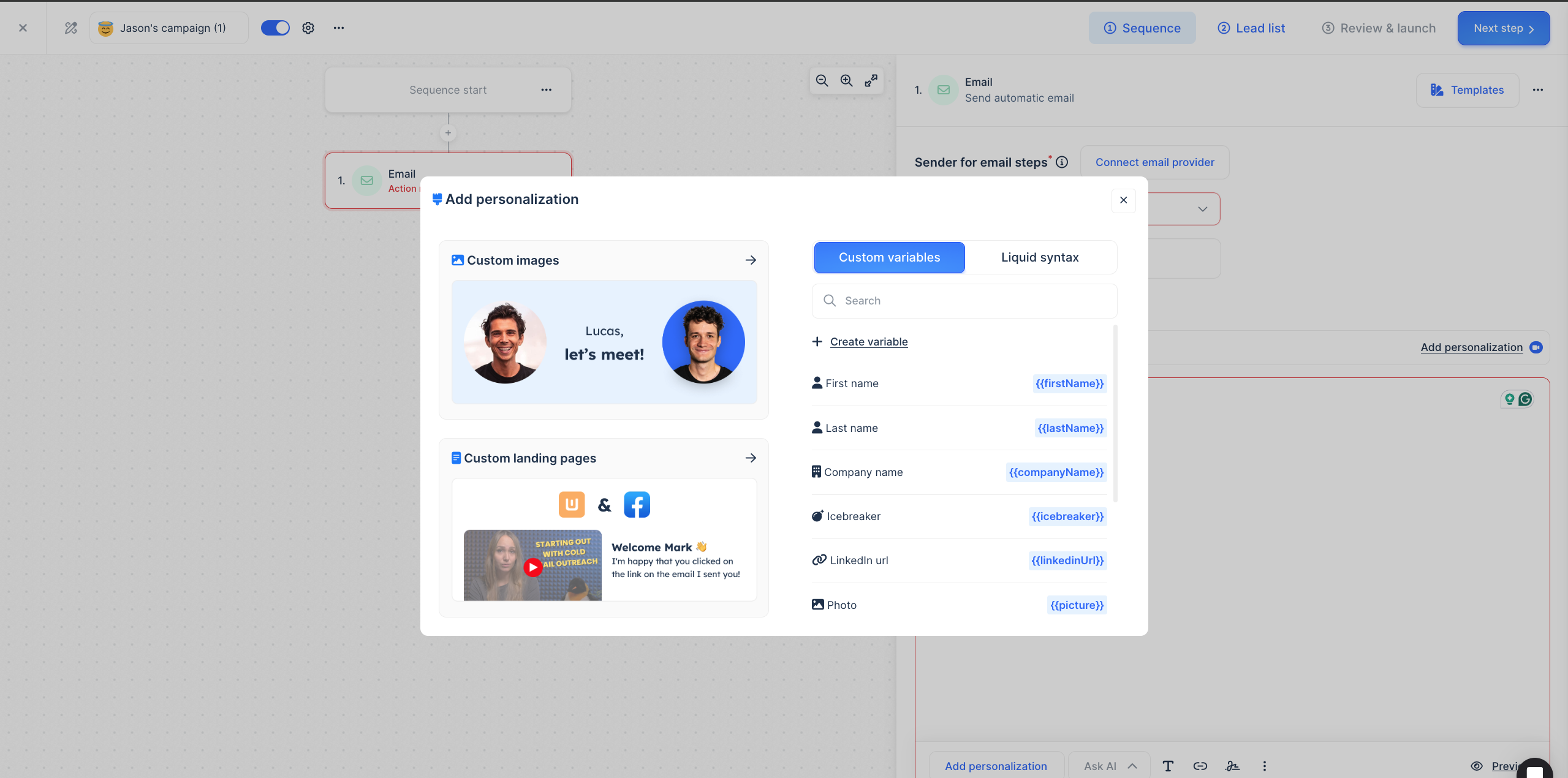Open the Custom landing pages arrow
Screen dimensions: 1568x778
751,458
